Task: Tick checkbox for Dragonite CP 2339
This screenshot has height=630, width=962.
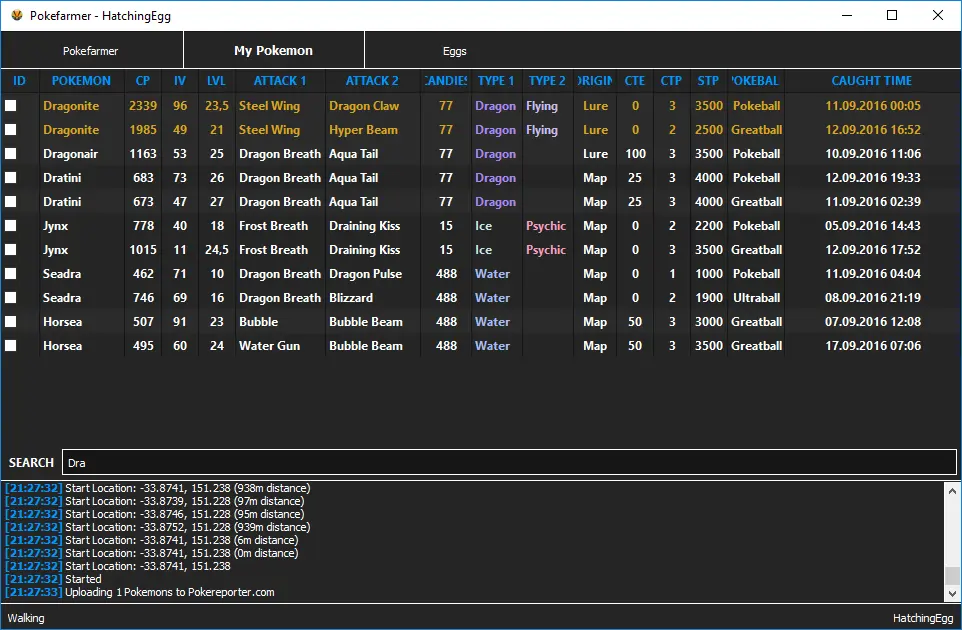Action: click(10, 106)
